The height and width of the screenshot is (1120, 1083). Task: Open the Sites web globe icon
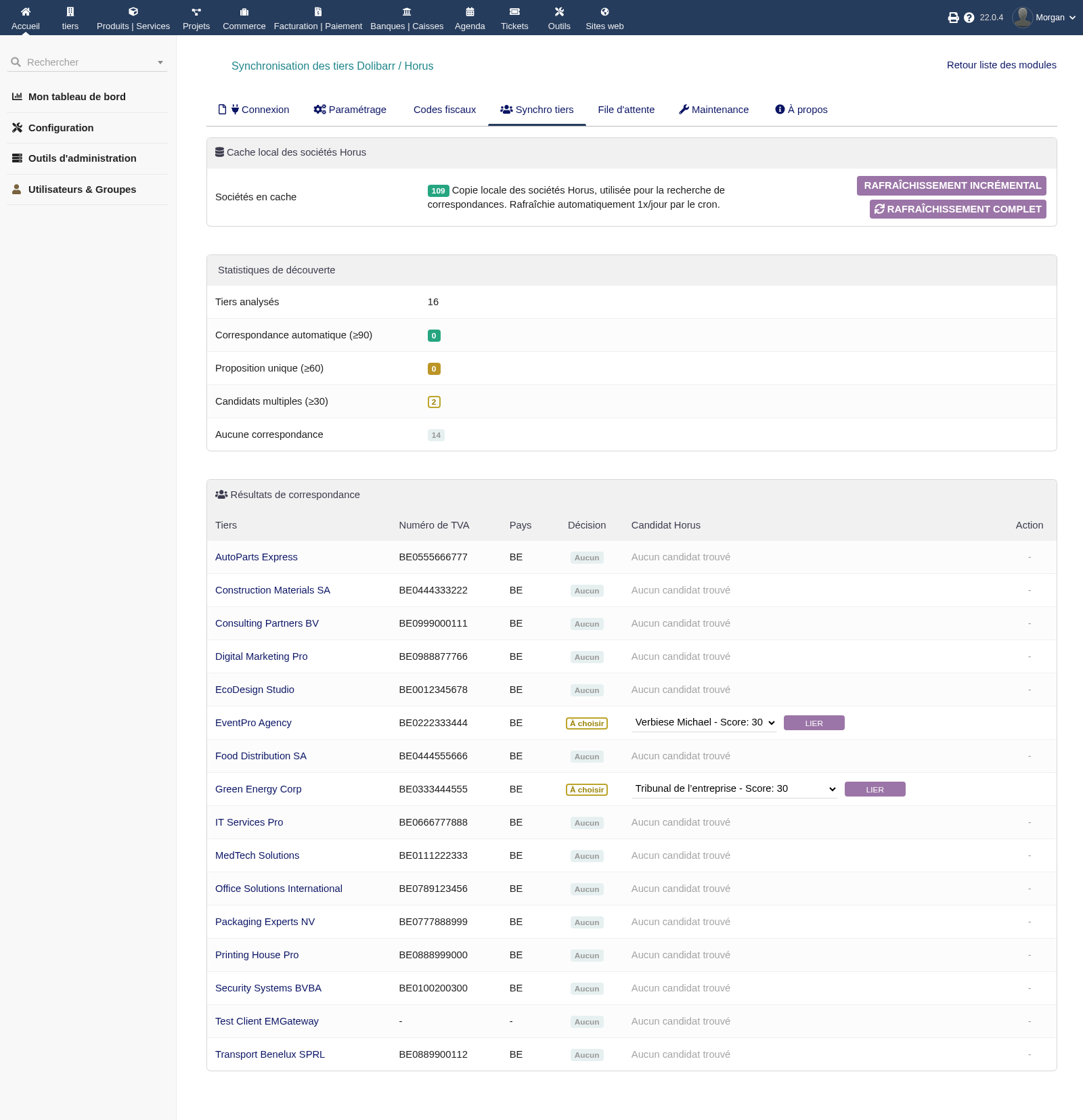click(x=604, y=12)
